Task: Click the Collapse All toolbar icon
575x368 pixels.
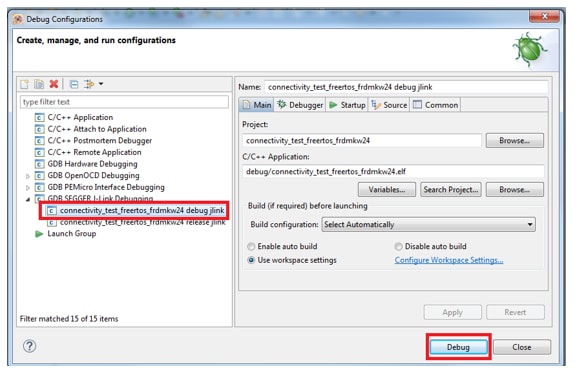Action: (74, 84)
